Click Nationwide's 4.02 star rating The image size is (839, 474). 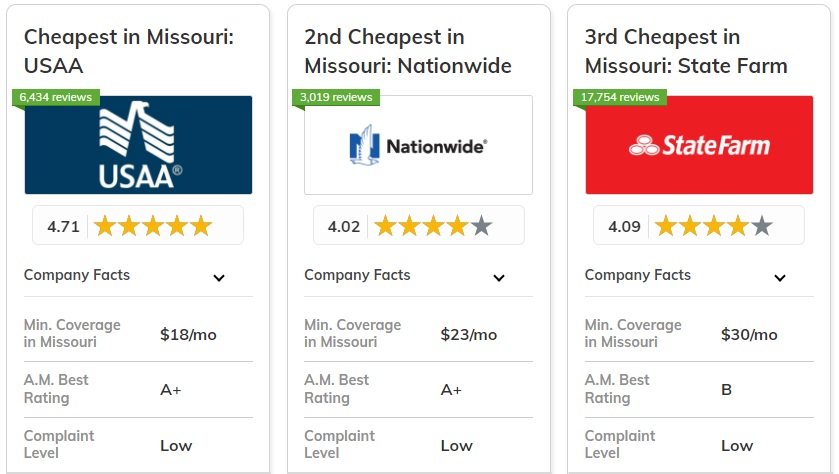point(418,226)
